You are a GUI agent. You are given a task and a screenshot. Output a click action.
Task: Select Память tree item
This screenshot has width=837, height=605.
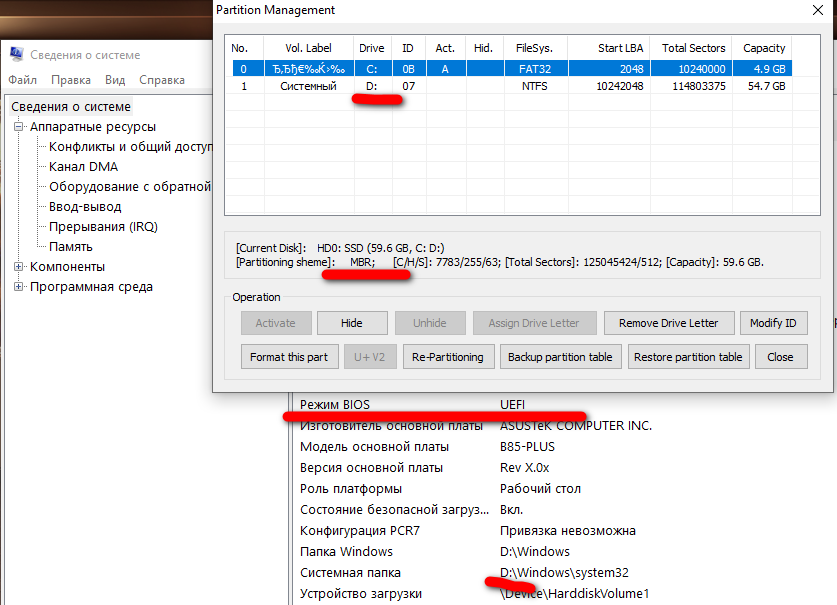tap(70, 247)
